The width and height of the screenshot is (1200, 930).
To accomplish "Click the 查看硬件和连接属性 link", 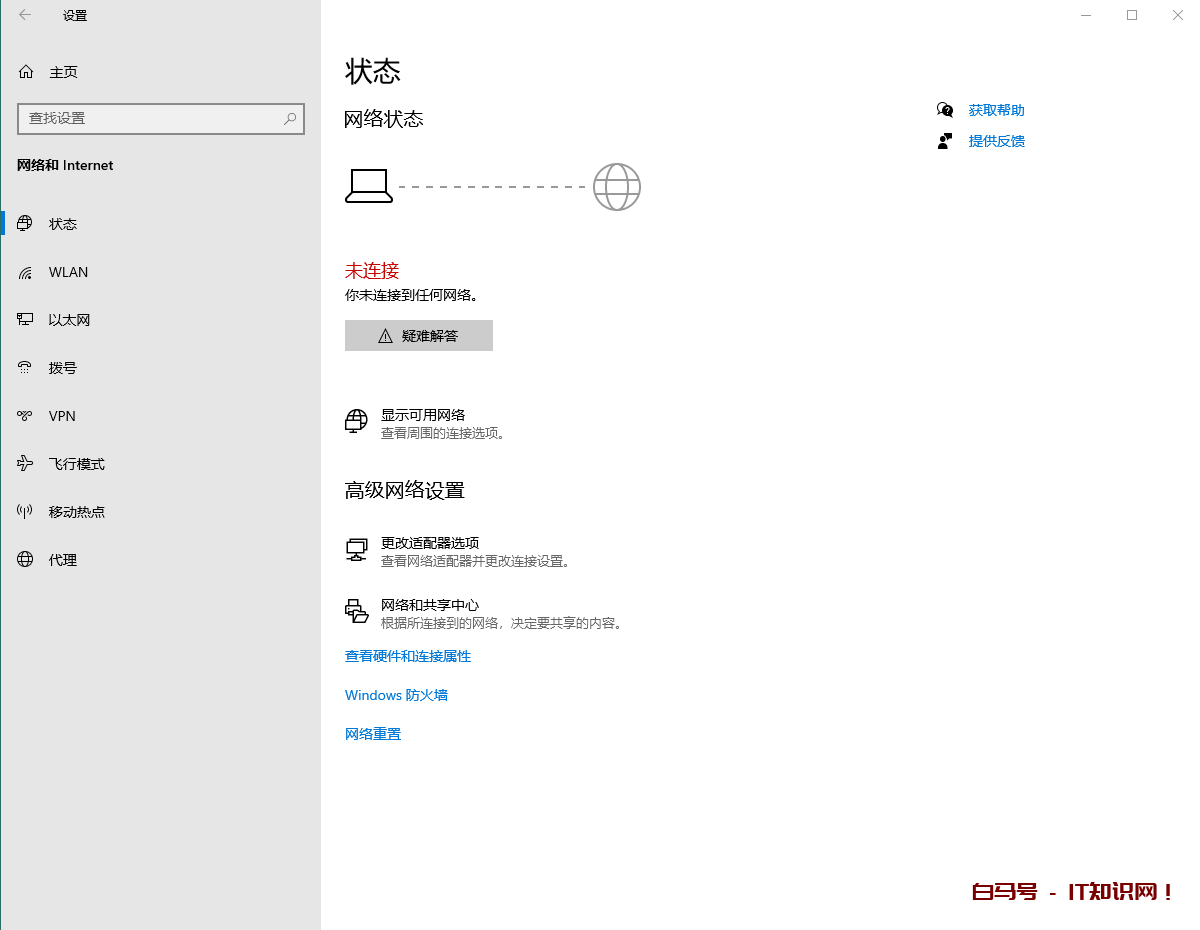I will click(407, 656).
